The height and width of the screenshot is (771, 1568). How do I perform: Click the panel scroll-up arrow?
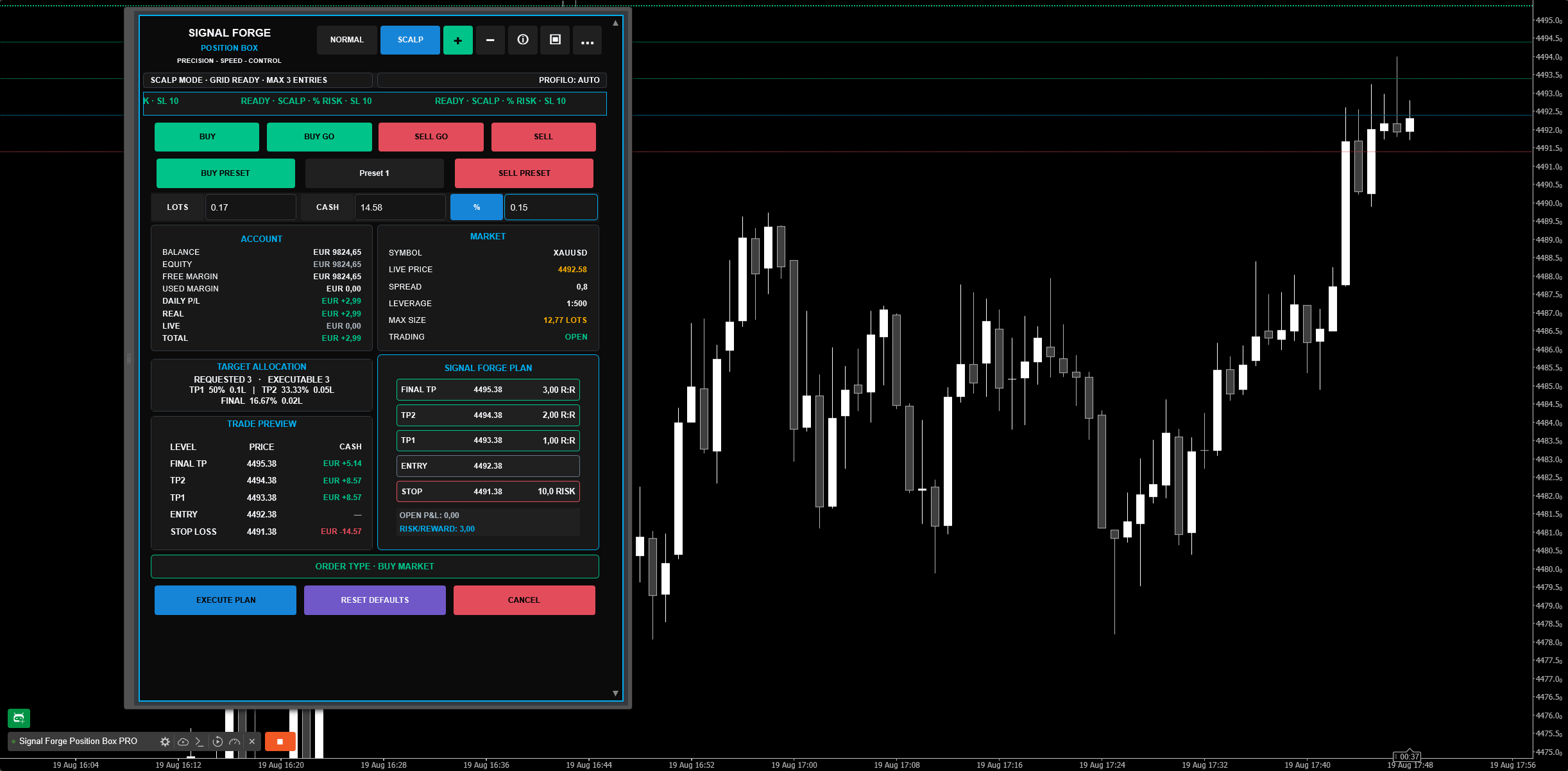(615, 23)
